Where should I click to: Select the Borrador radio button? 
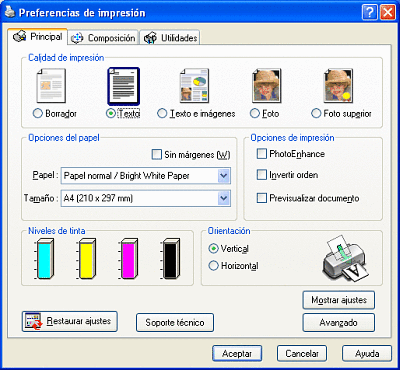coord(38,114)
